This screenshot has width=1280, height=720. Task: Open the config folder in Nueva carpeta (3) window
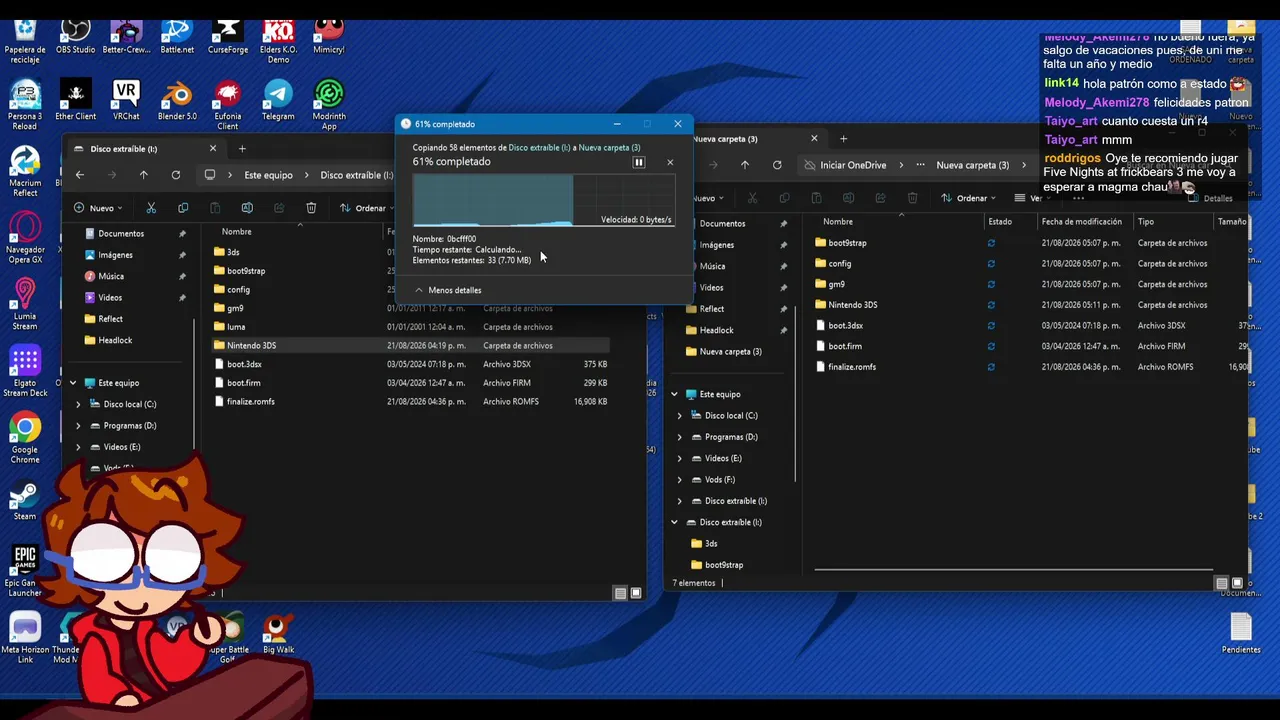[833, 264]
